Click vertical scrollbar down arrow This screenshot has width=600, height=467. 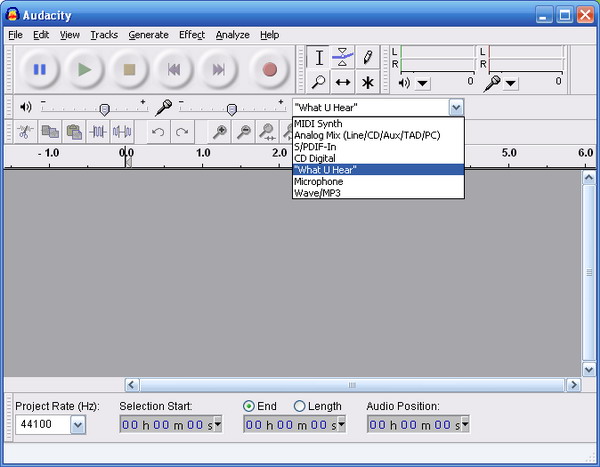589,370
